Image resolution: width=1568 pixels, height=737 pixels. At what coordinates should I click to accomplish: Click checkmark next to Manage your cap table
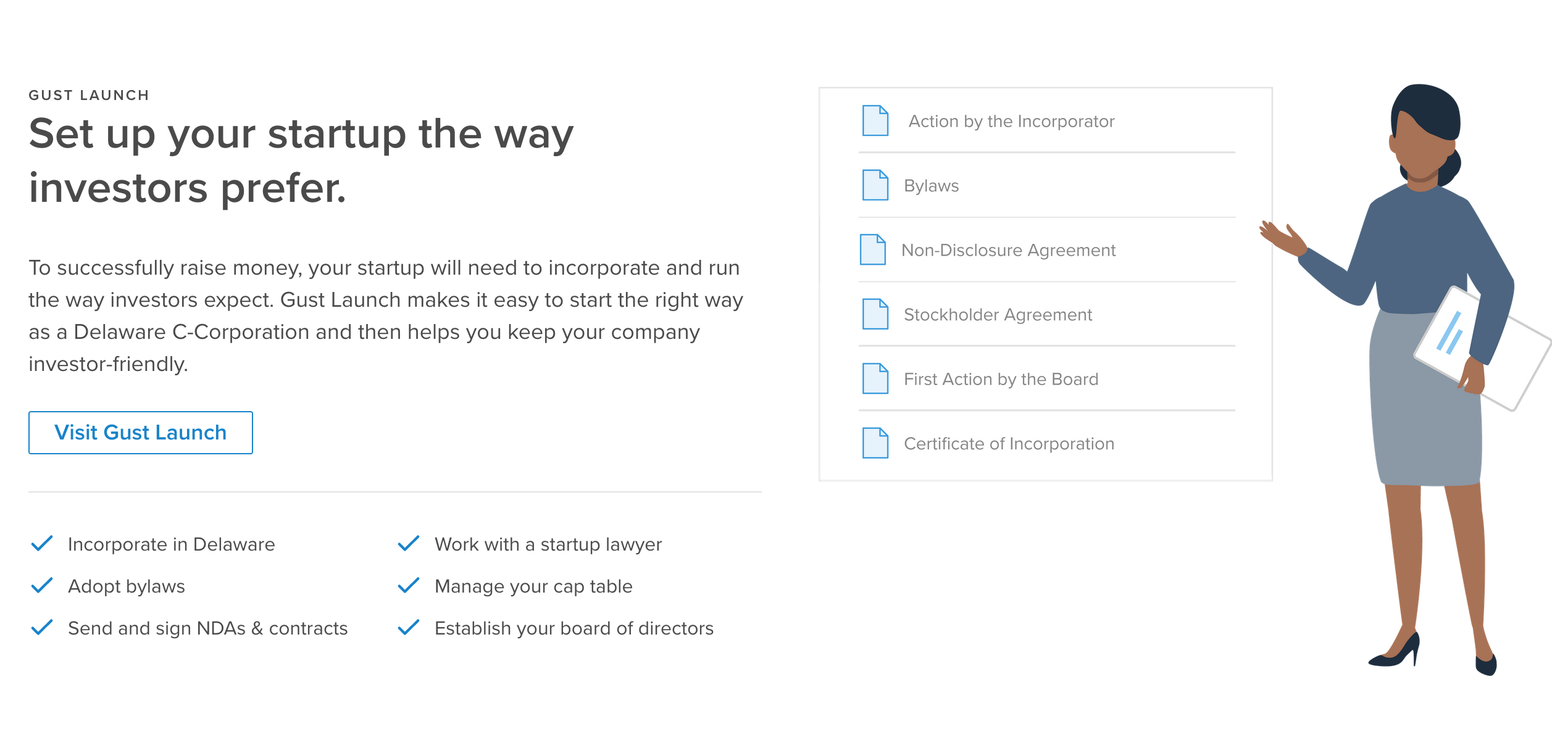point(409,585)
